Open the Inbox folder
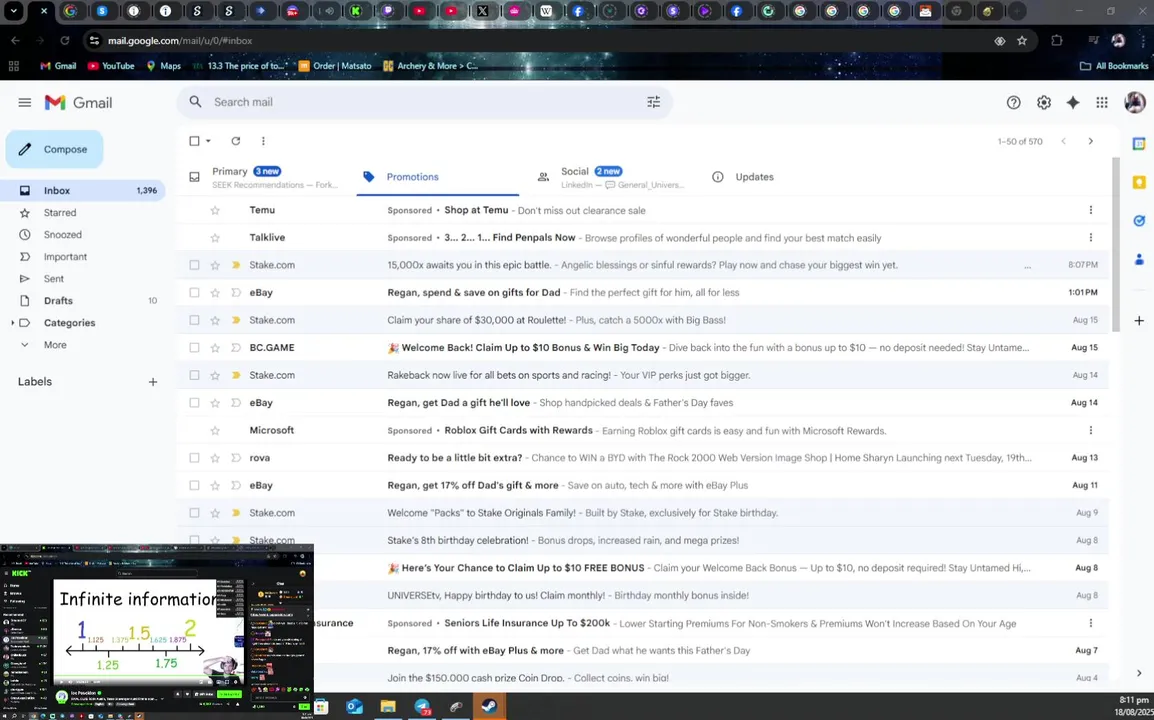 click(x=82, y=191)
